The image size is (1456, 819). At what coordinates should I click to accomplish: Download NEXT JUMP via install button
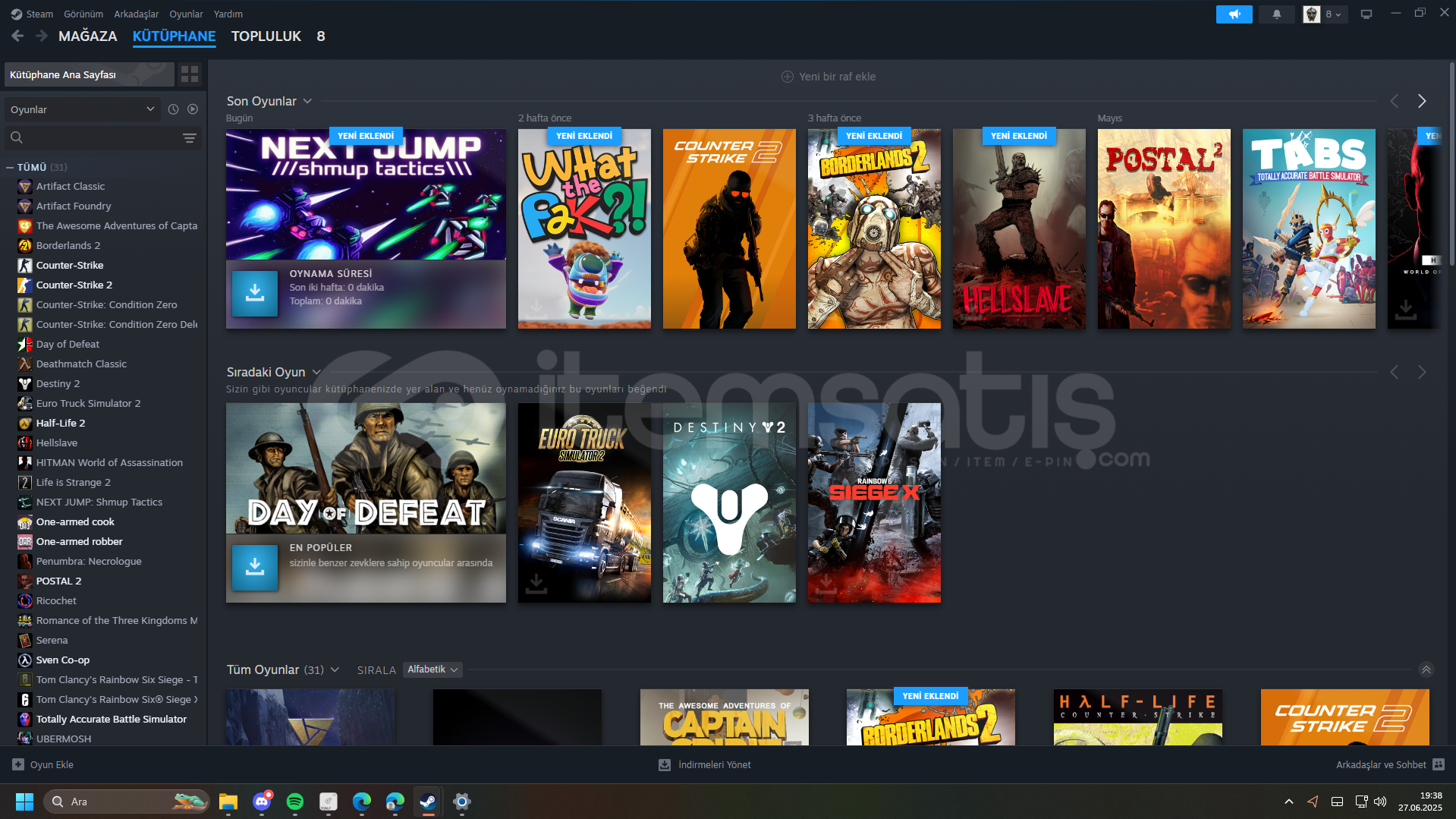click(x=255, y=292)
